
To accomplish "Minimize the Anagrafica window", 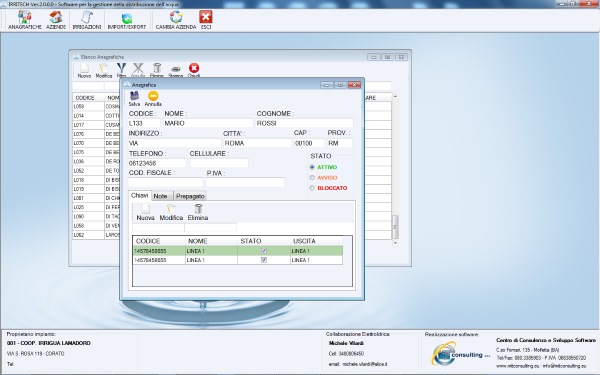I will [326, 85].
